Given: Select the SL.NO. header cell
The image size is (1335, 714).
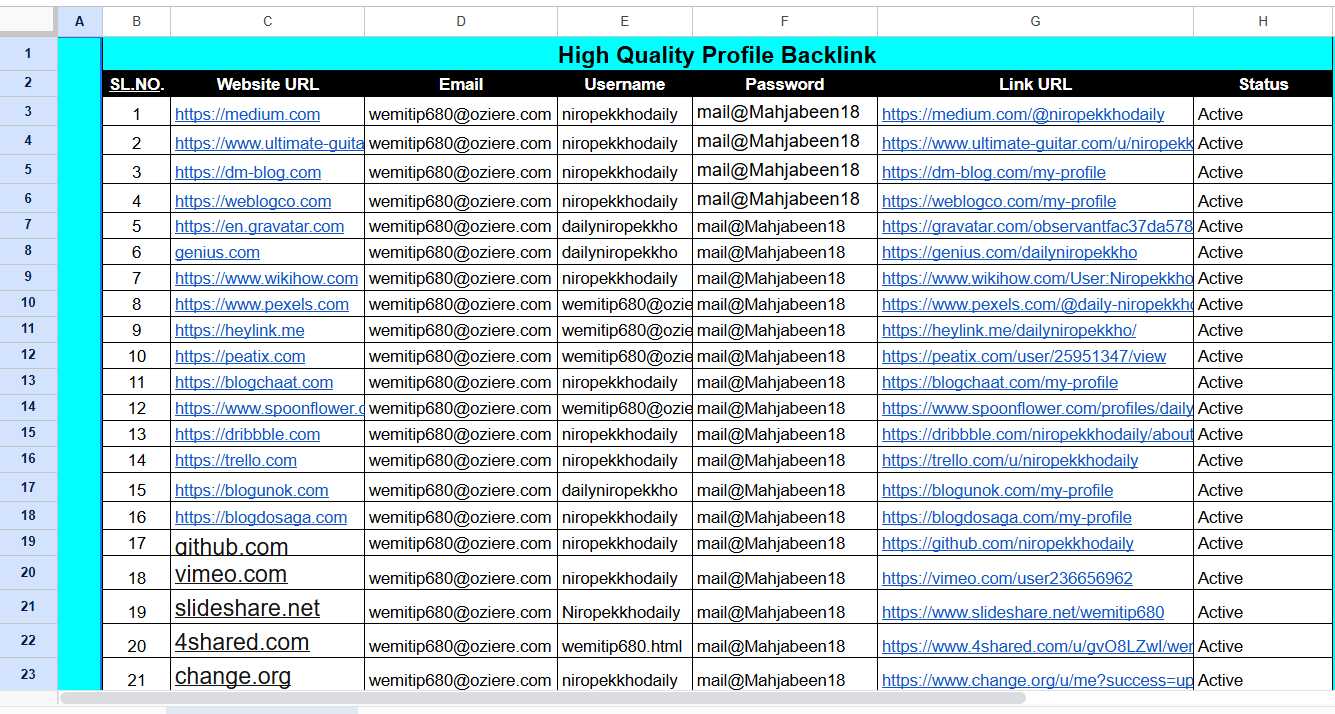Looking at the screenshot, I should coord(137,84).
